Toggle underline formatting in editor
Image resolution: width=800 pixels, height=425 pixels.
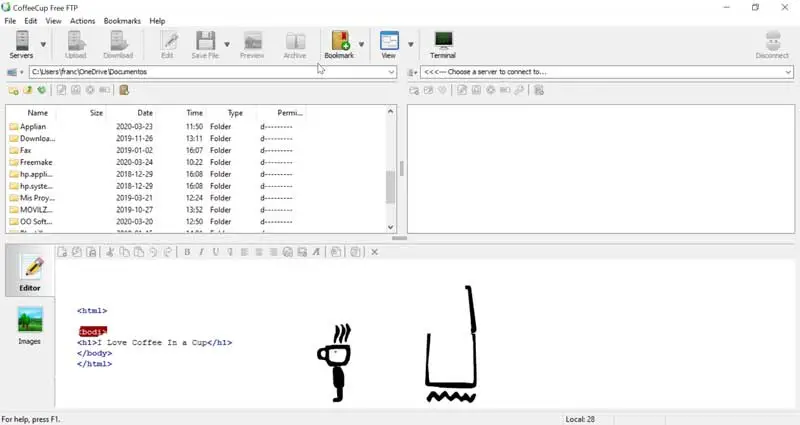[x=216, y=252]
